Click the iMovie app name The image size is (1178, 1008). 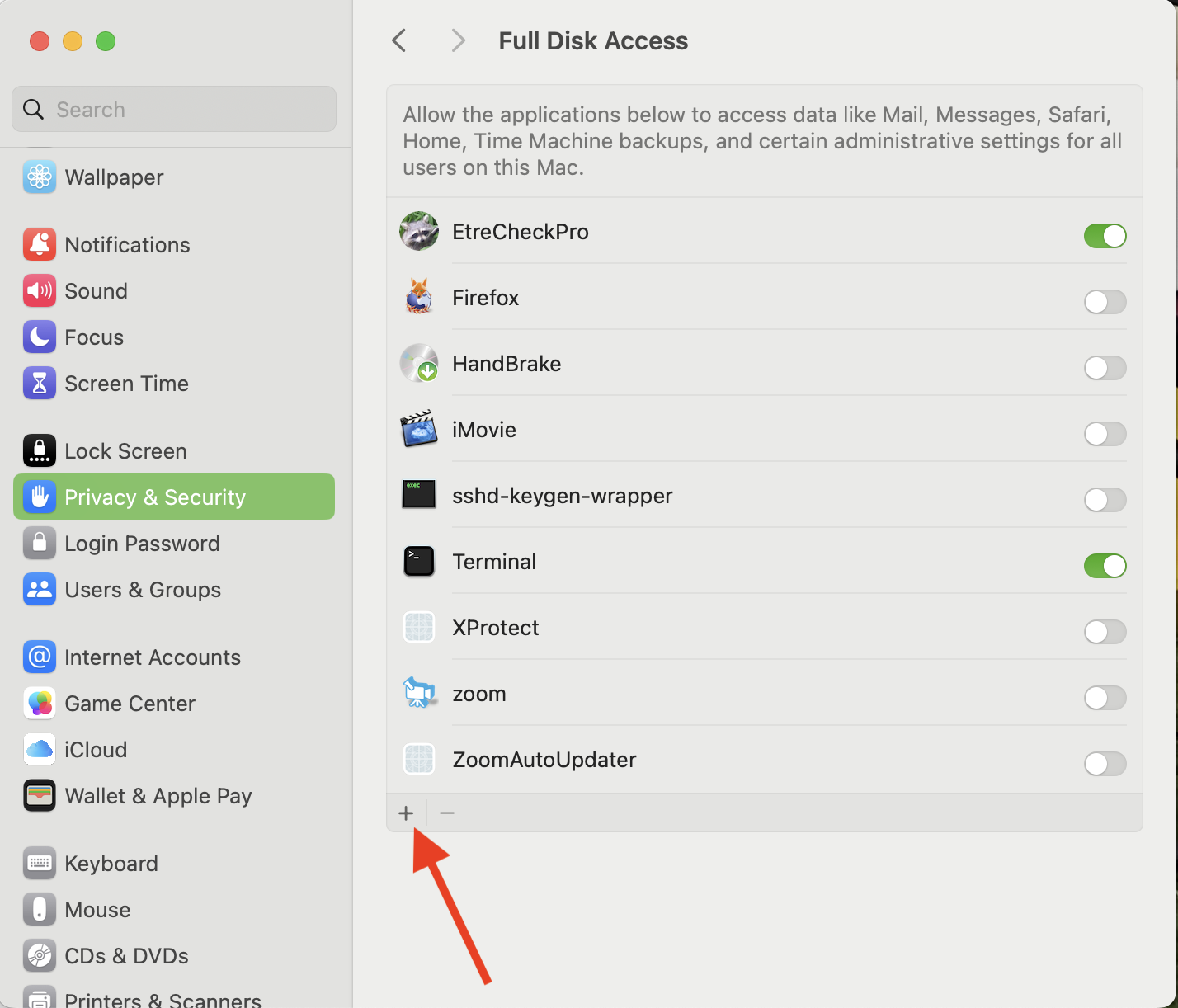(484, 430)
